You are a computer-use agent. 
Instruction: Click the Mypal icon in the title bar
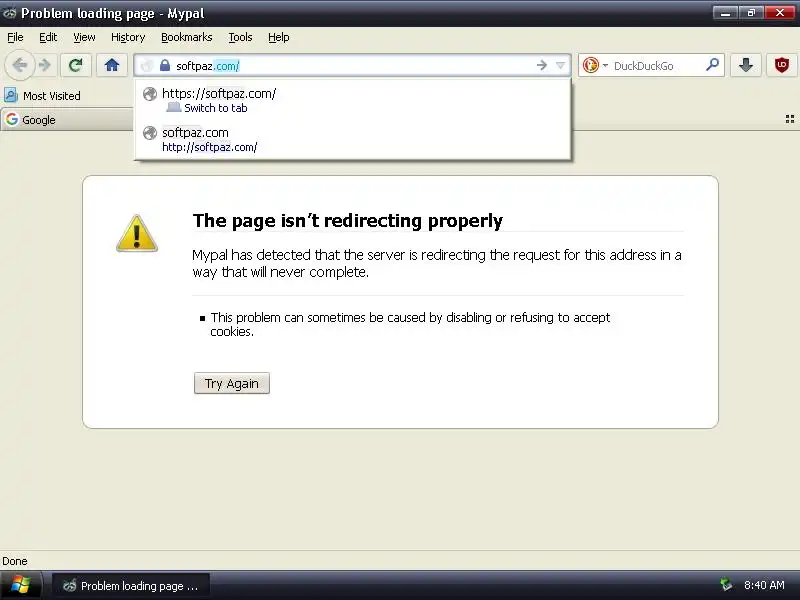9,13
